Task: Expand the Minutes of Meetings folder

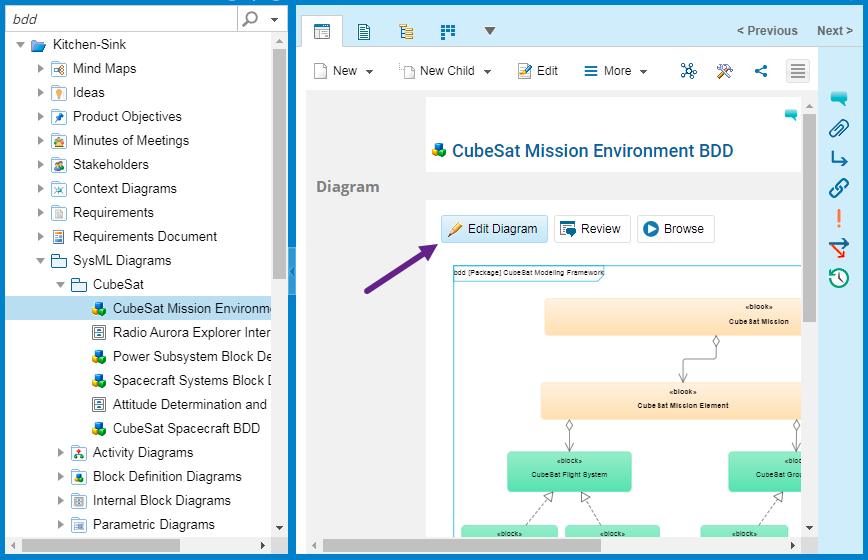Action: pos(40,141)
